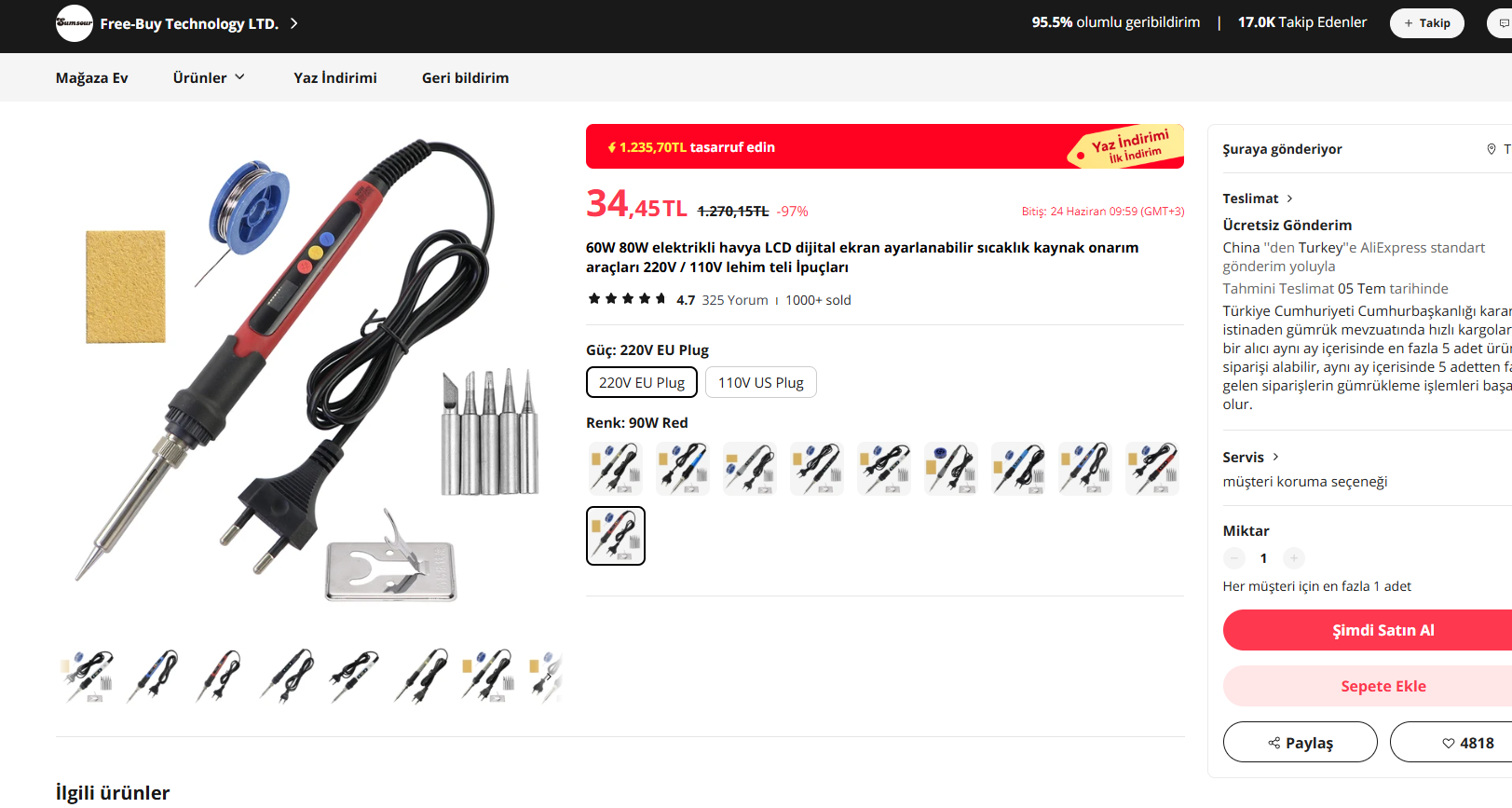Click the location pin icon near Şuraya gönderiyor

pyautogui.click(x=1491, y=149)
